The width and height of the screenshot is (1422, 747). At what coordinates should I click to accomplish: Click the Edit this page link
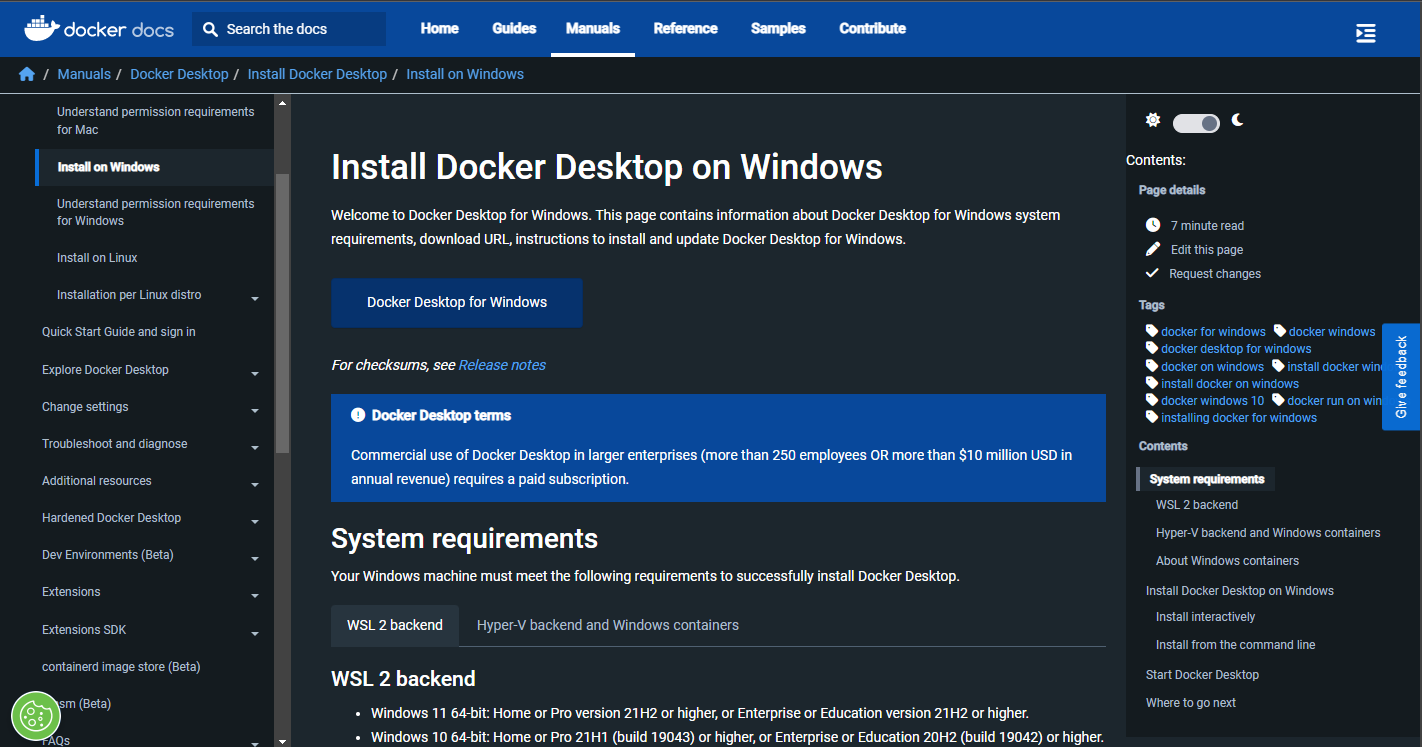pyautogui.click(x=1207, y=250)
